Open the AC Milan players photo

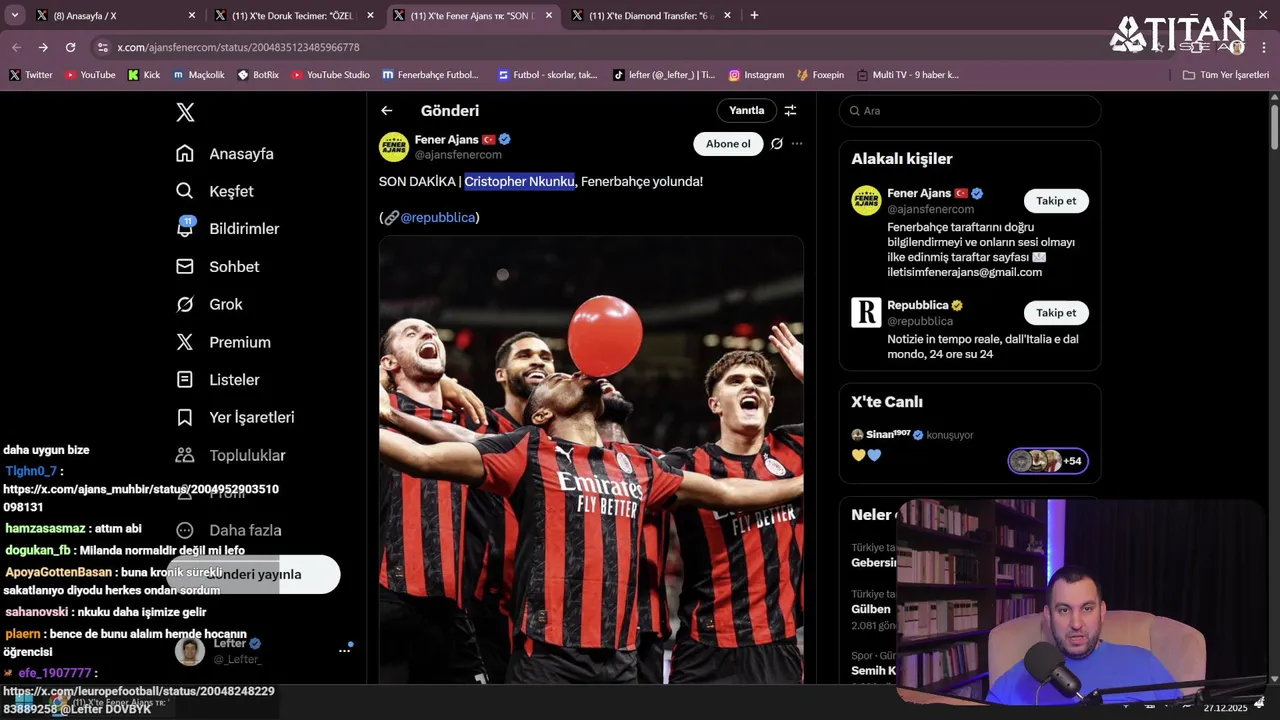tap(591, 460)
